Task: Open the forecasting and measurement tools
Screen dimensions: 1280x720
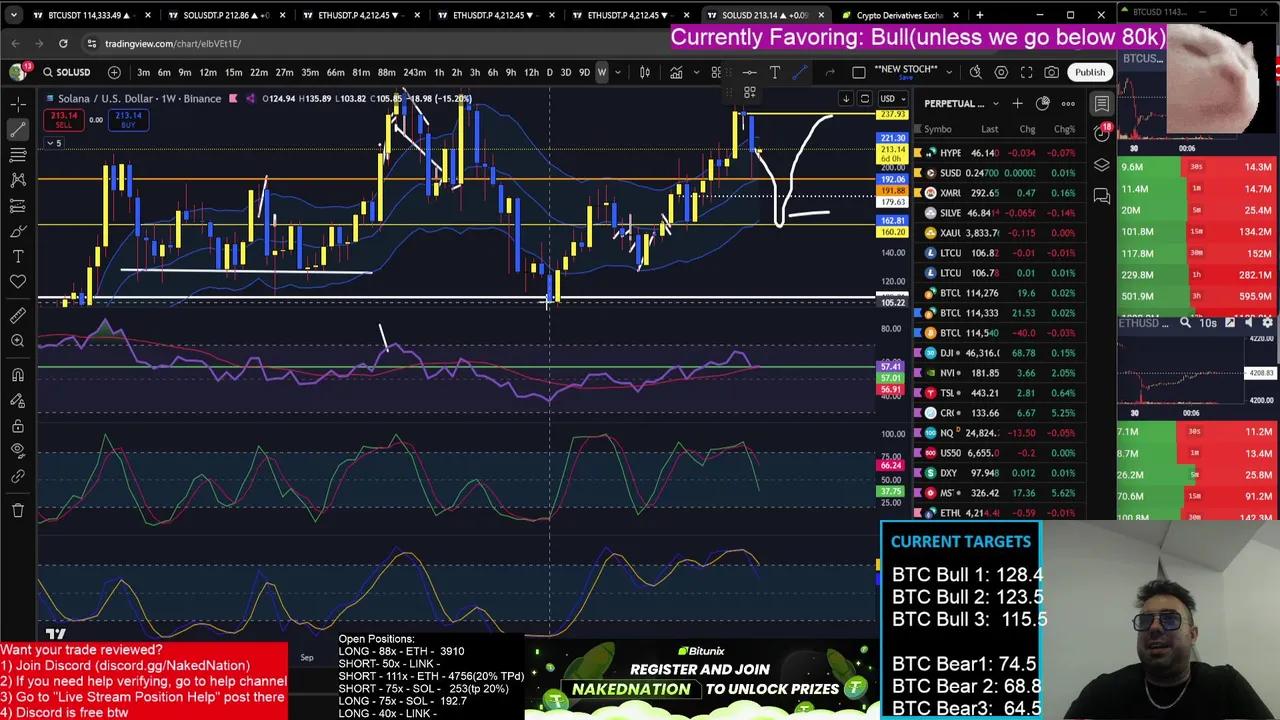Action: coord(18,206)
